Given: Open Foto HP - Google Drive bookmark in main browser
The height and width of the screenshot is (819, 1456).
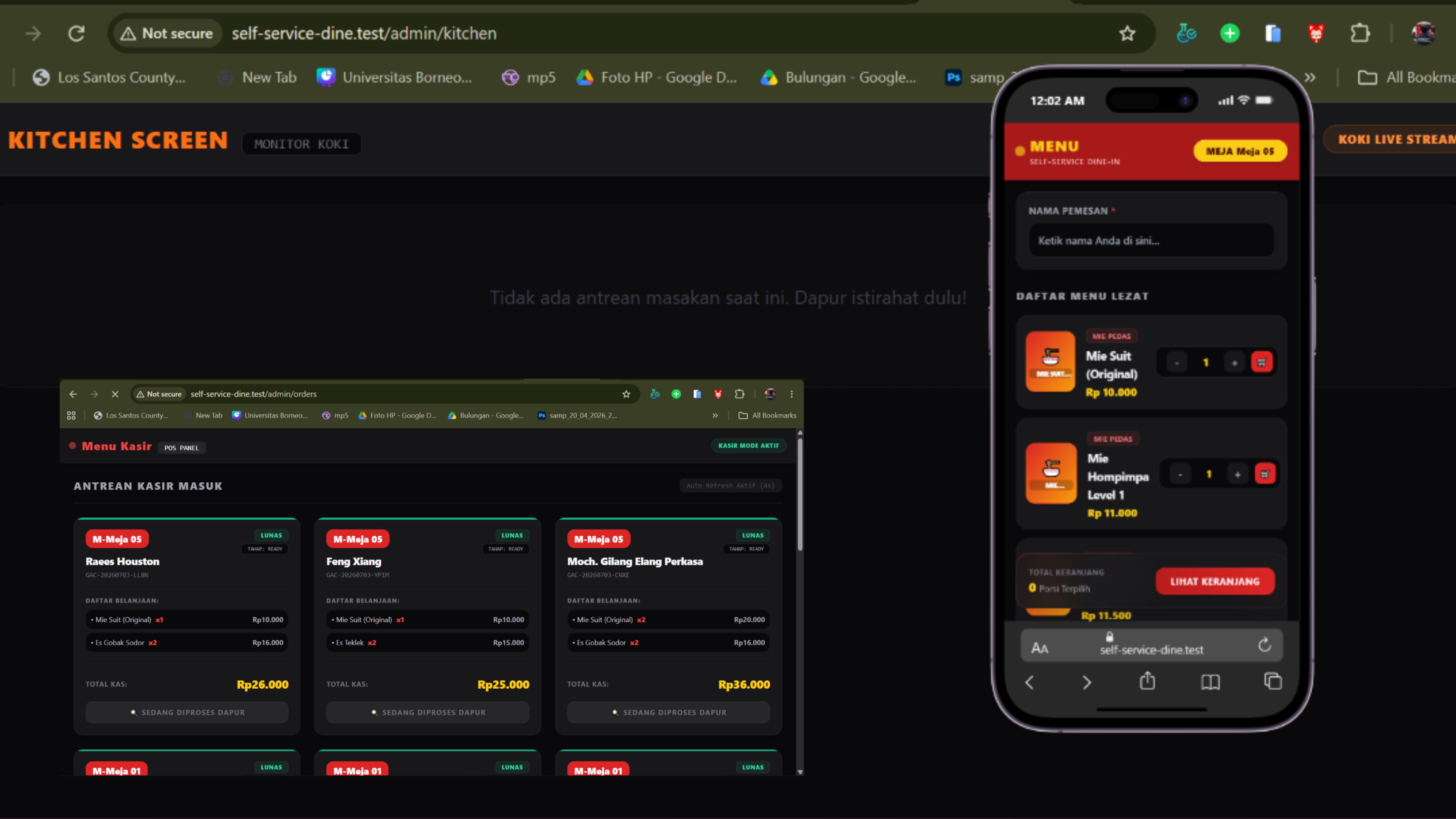Looking at the screenshot, I should pyautogui.click(x=656, y=77).
